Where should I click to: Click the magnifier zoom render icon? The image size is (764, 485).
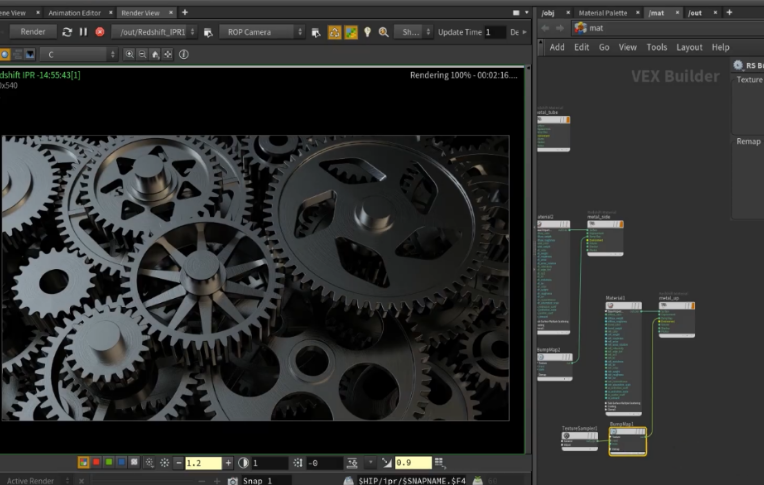383,32
